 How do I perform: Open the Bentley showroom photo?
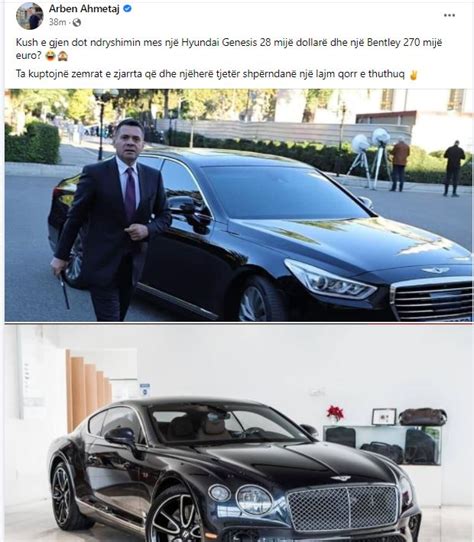238,433
